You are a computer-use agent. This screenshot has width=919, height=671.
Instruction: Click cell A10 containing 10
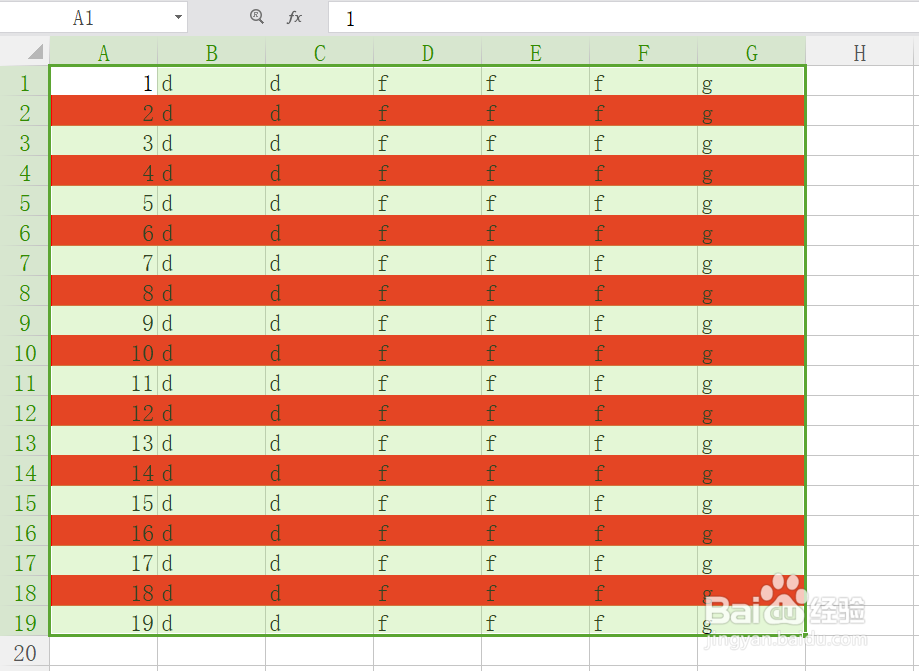coord(104,351)
